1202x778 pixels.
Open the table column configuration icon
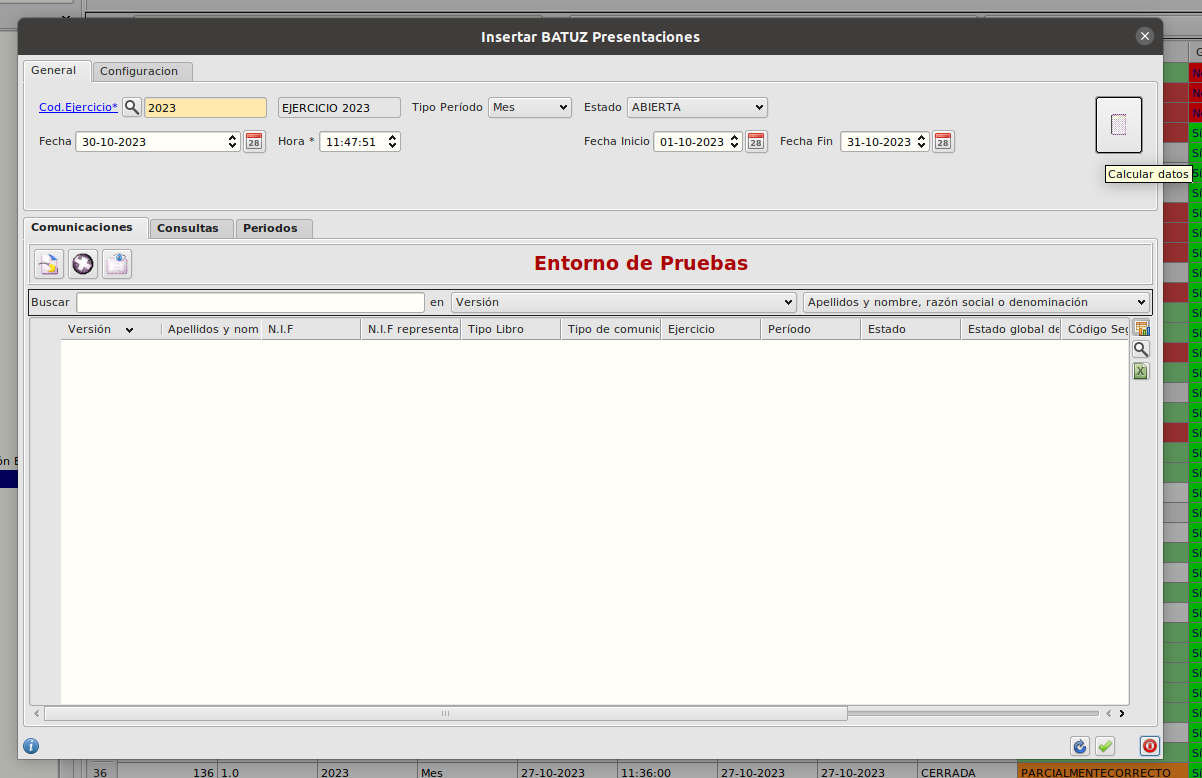click(x=1141, y=328)
